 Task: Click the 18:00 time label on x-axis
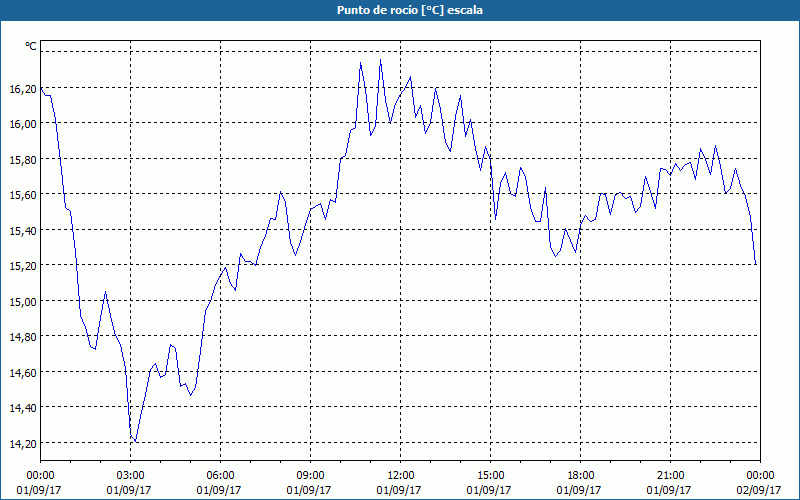pyautogui.click(x=581, y=476)
